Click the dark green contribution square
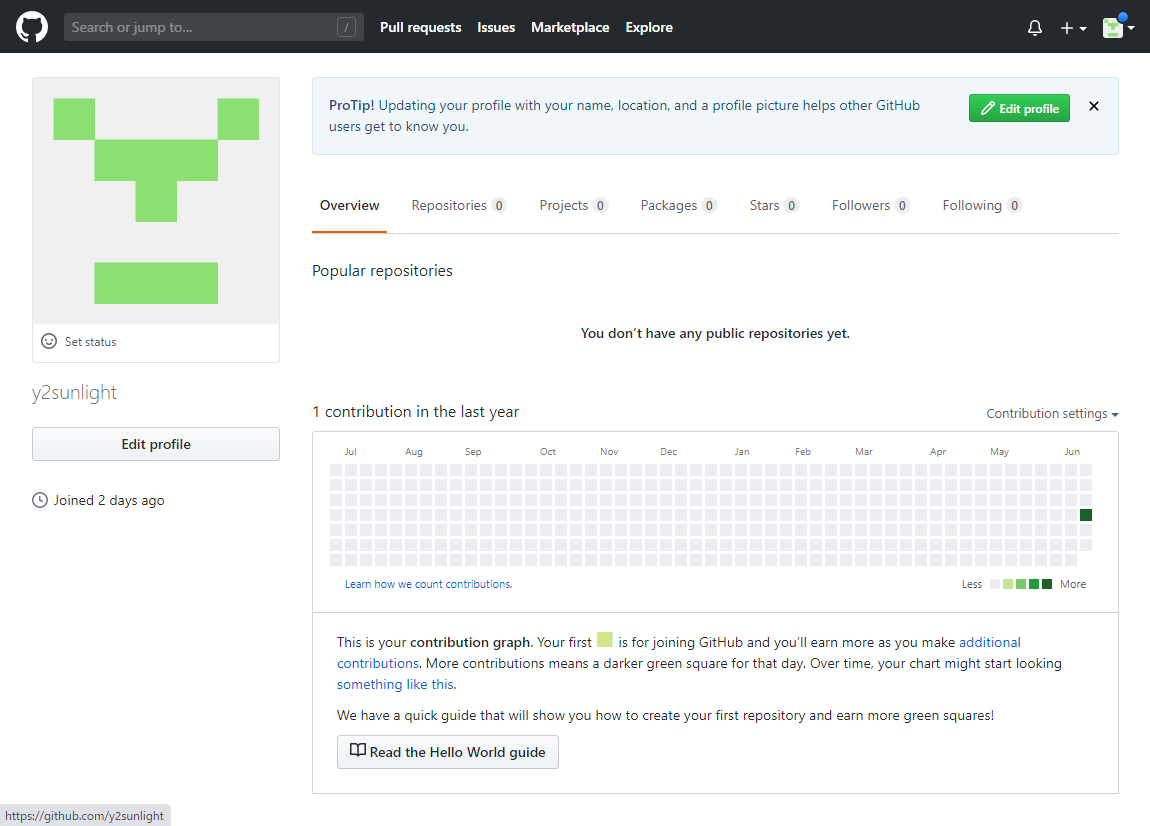1150x826 pixels. click(1086, 515)
